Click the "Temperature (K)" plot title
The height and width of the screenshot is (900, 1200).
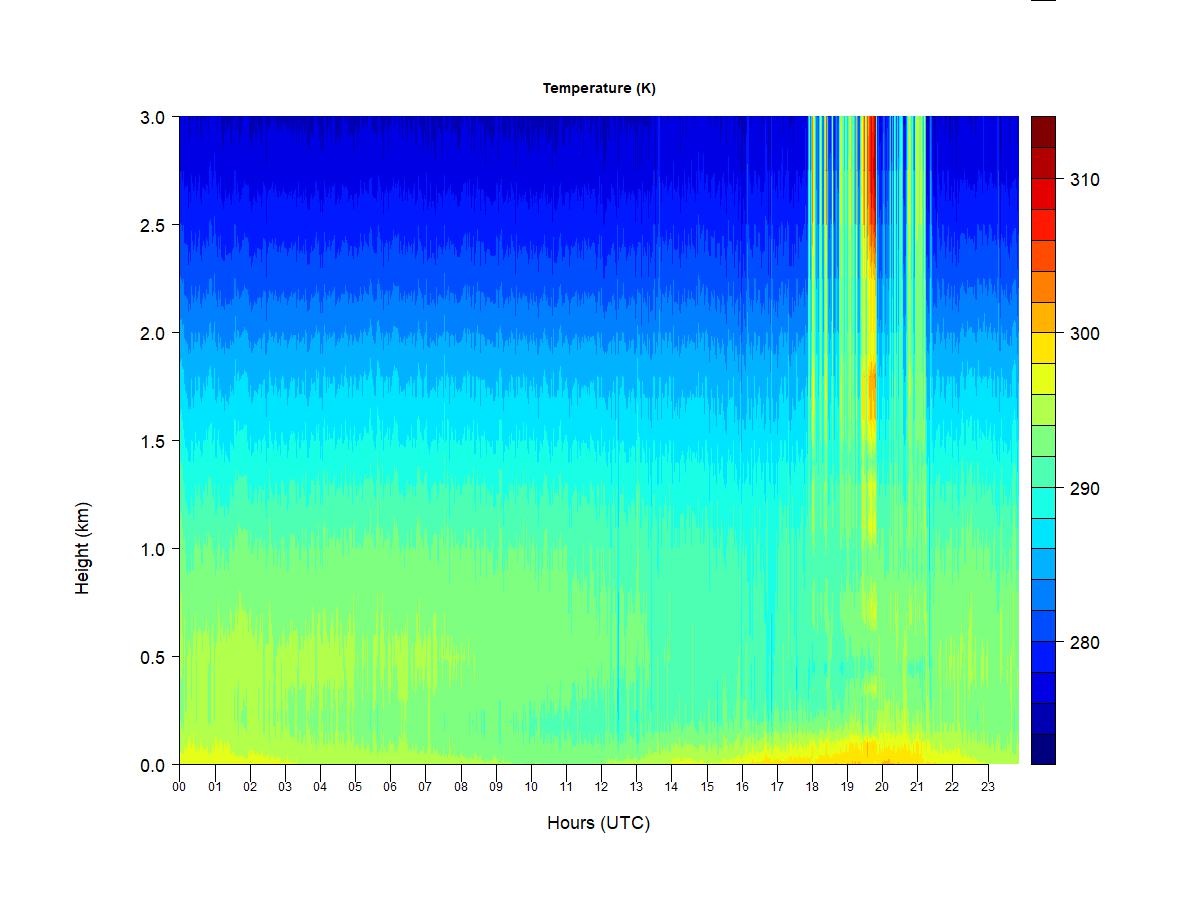[x=599, y=88]
